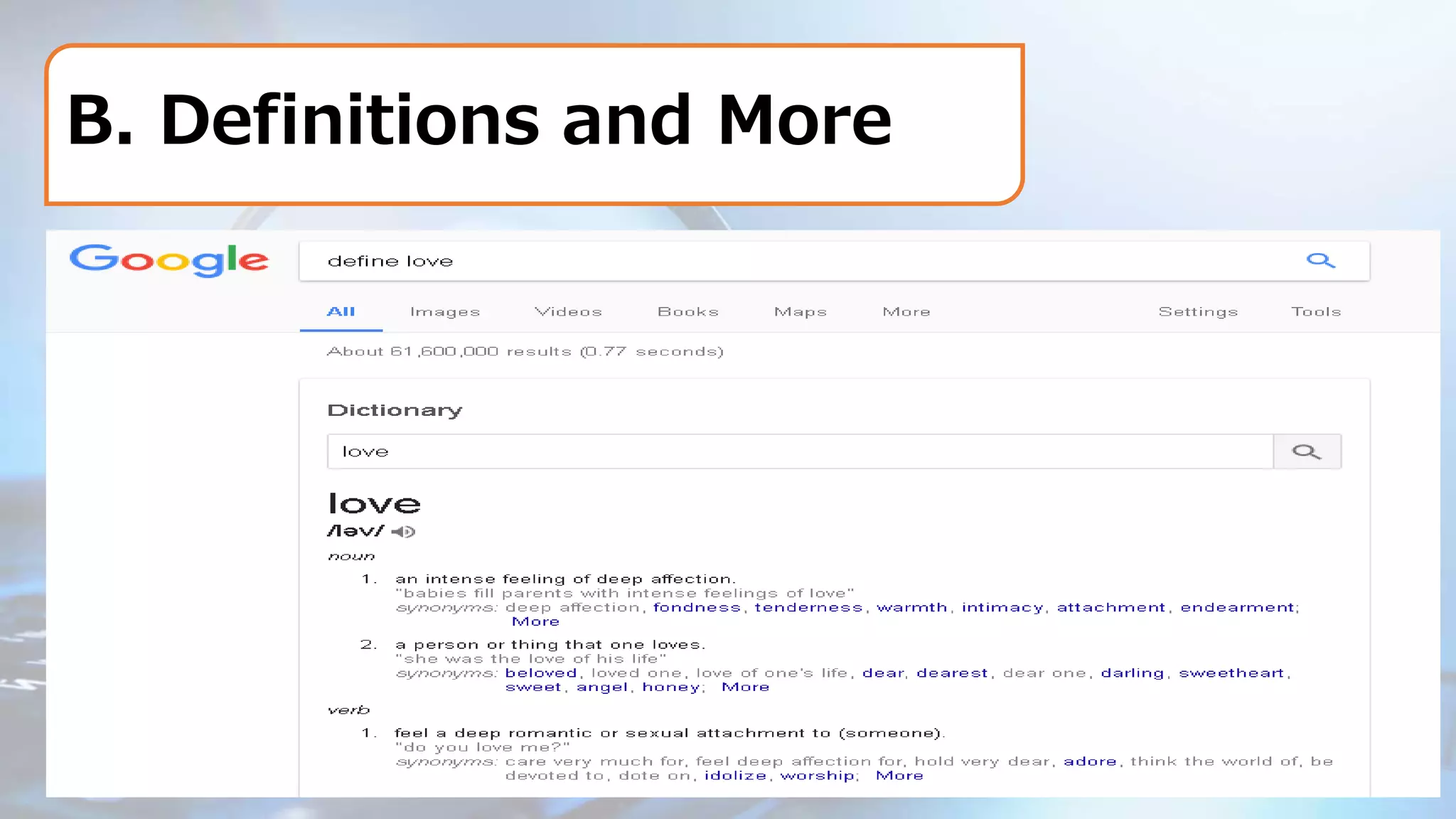The height and width of the screenshot is (819, 1456).
Task: Click the 'an intense feeling of deep affection' definition
Action: [x=566, y=579]
